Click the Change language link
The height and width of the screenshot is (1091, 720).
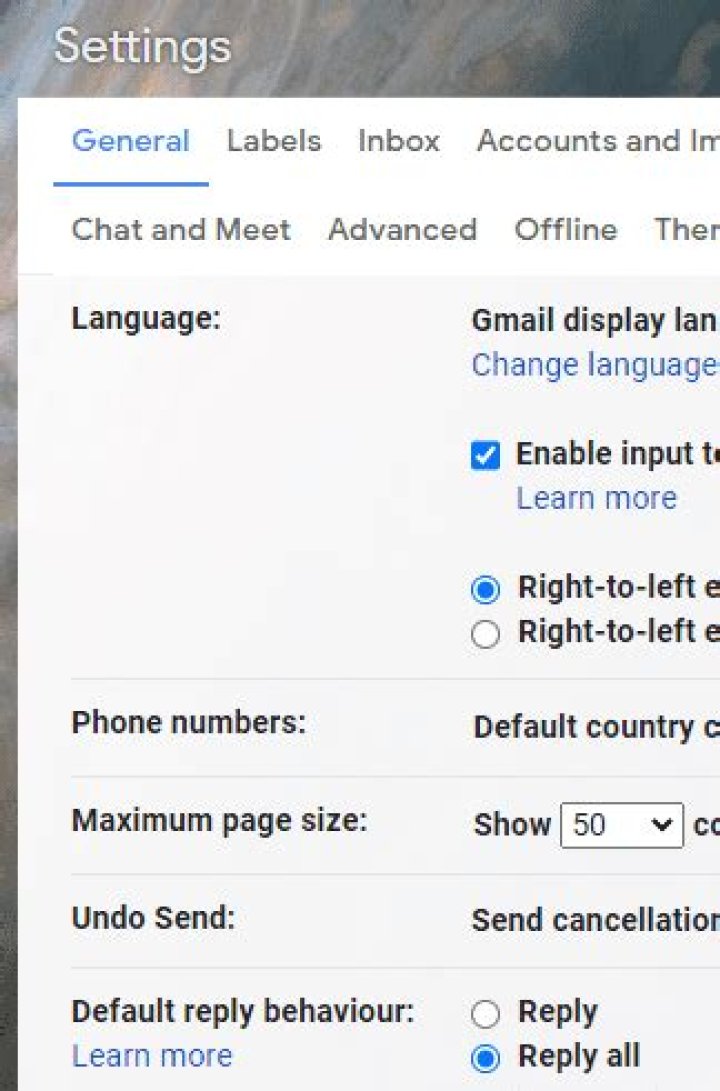pos(595,365)
